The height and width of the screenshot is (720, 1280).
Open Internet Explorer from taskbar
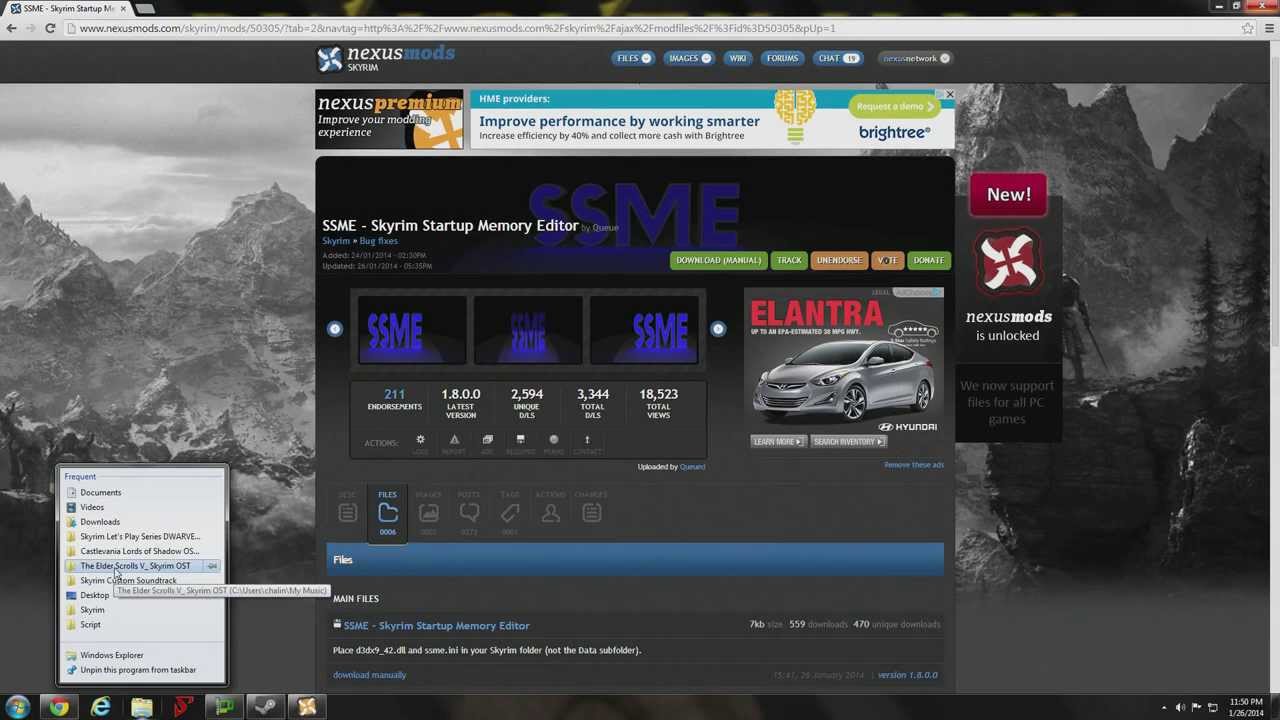(101, 707)
